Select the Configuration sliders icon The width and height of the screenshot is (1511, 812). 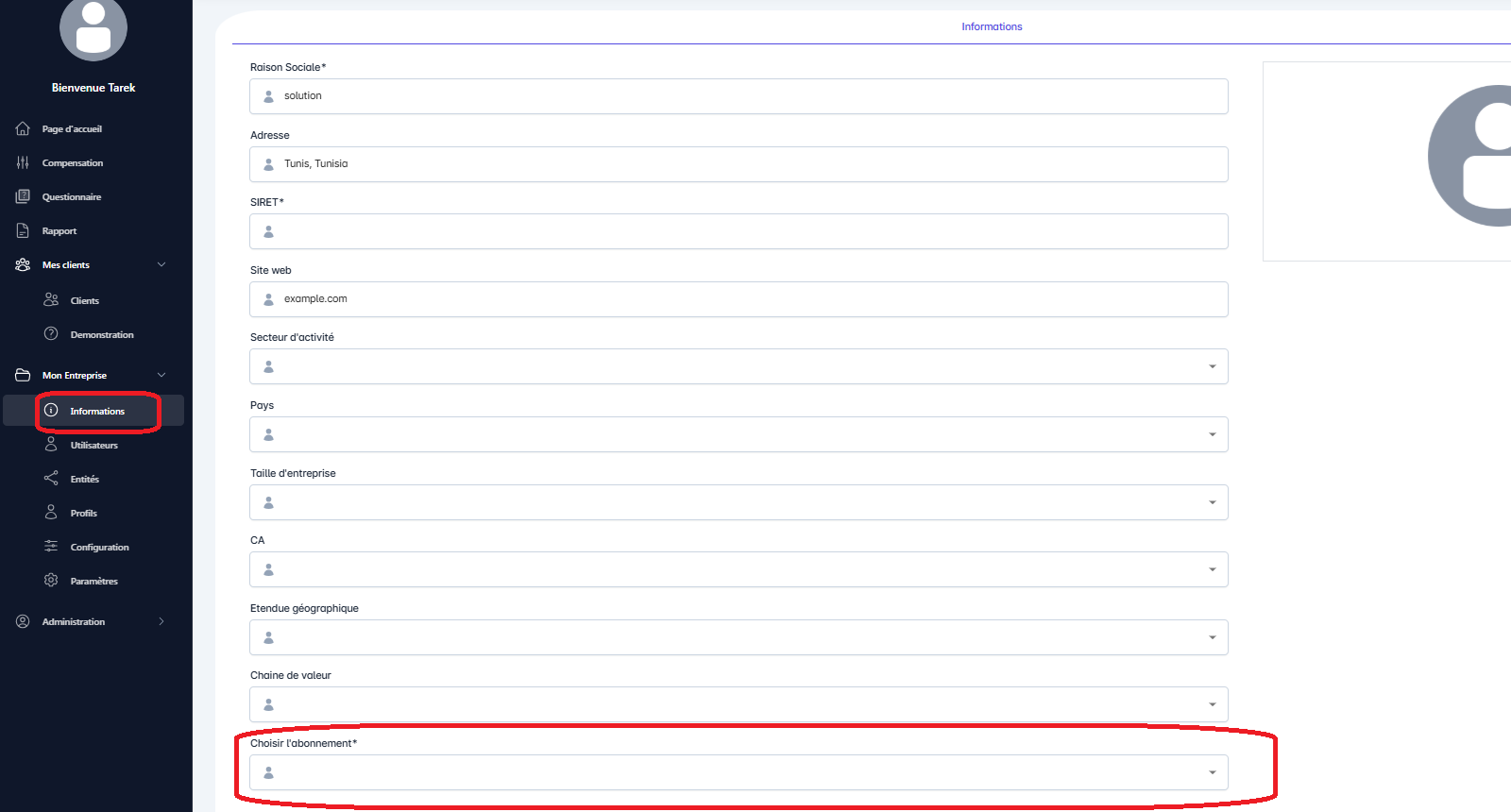[51, 547]
